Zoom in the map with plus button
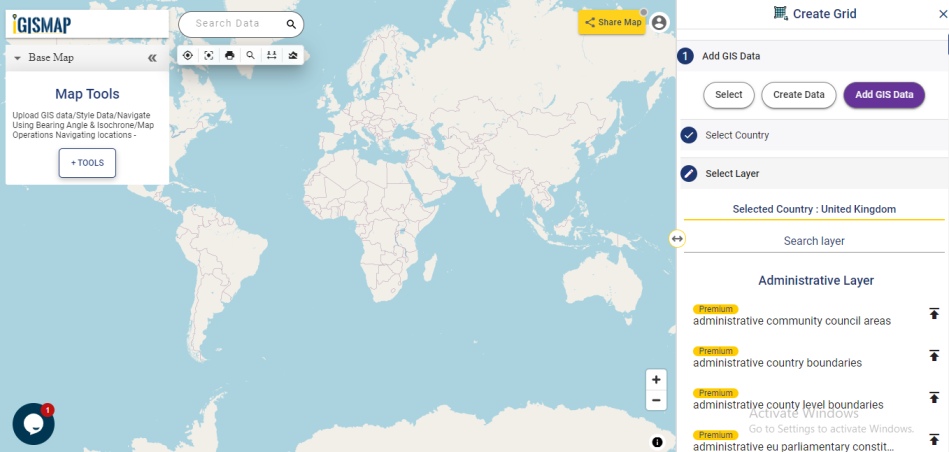 (x=656, y=380)
